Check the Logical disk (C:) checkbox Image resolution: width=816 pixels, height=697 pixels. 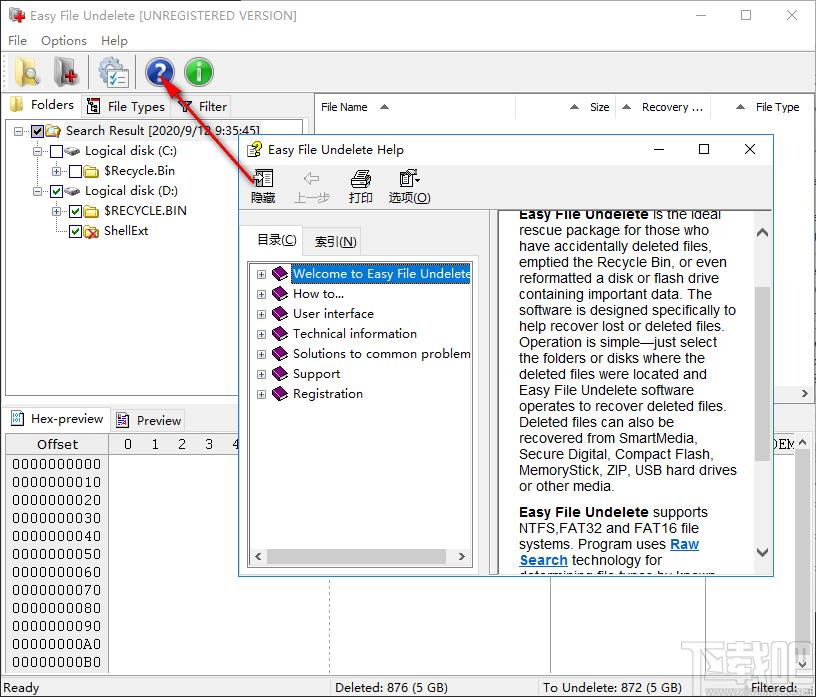[56, 151]
